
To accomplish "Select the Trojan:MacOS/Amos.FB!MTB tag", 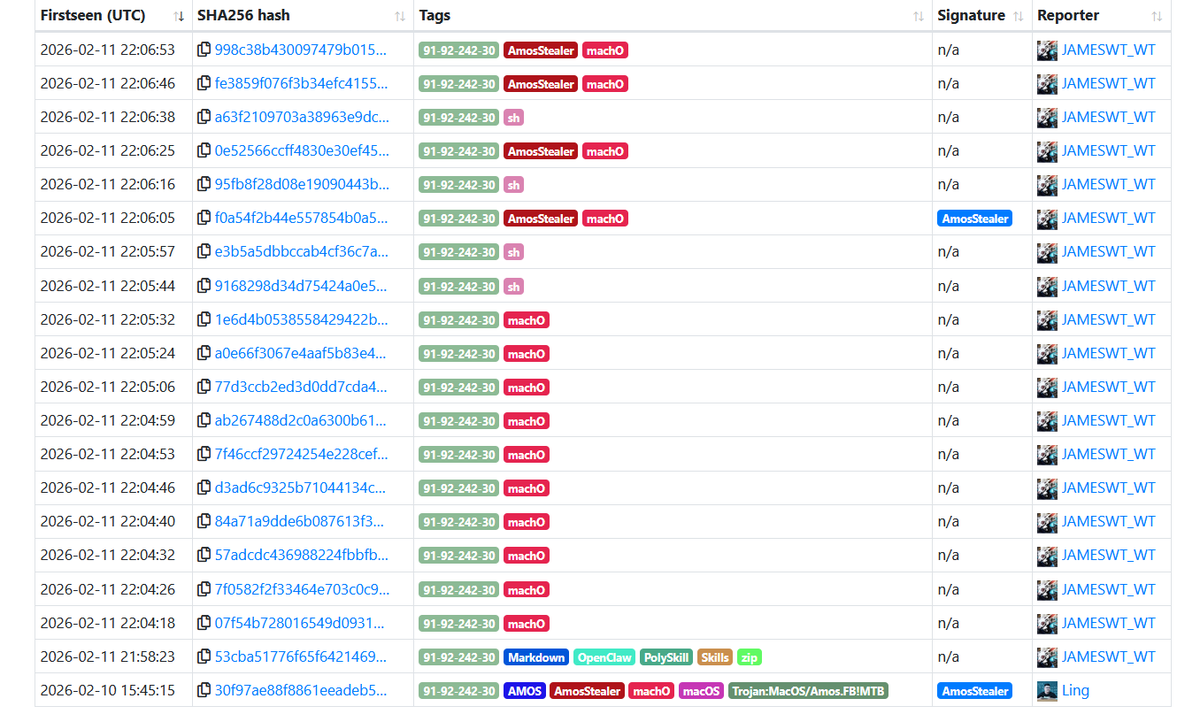I will click(809, 690).
